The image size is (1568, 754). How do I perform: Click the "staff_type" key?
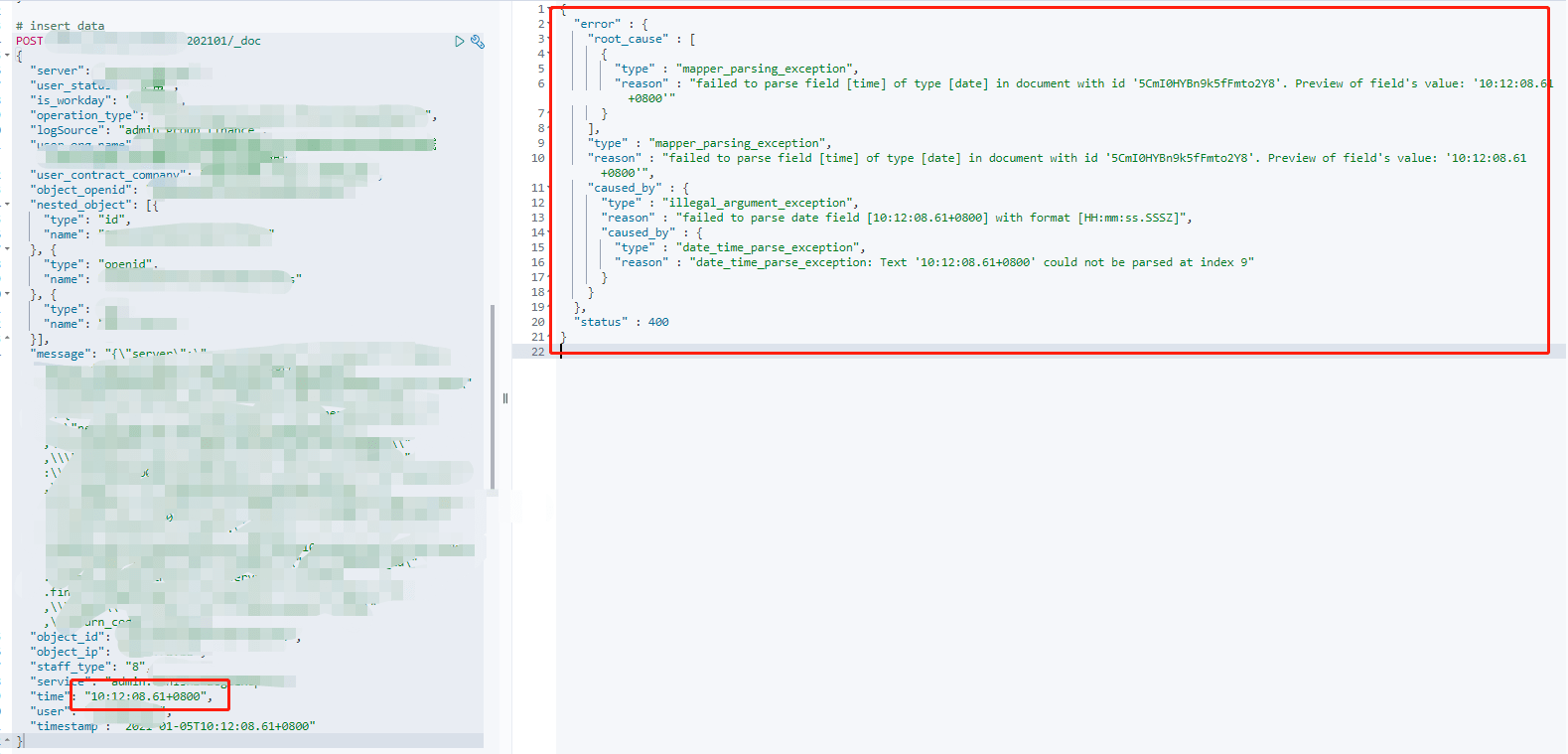click(71, 667)
